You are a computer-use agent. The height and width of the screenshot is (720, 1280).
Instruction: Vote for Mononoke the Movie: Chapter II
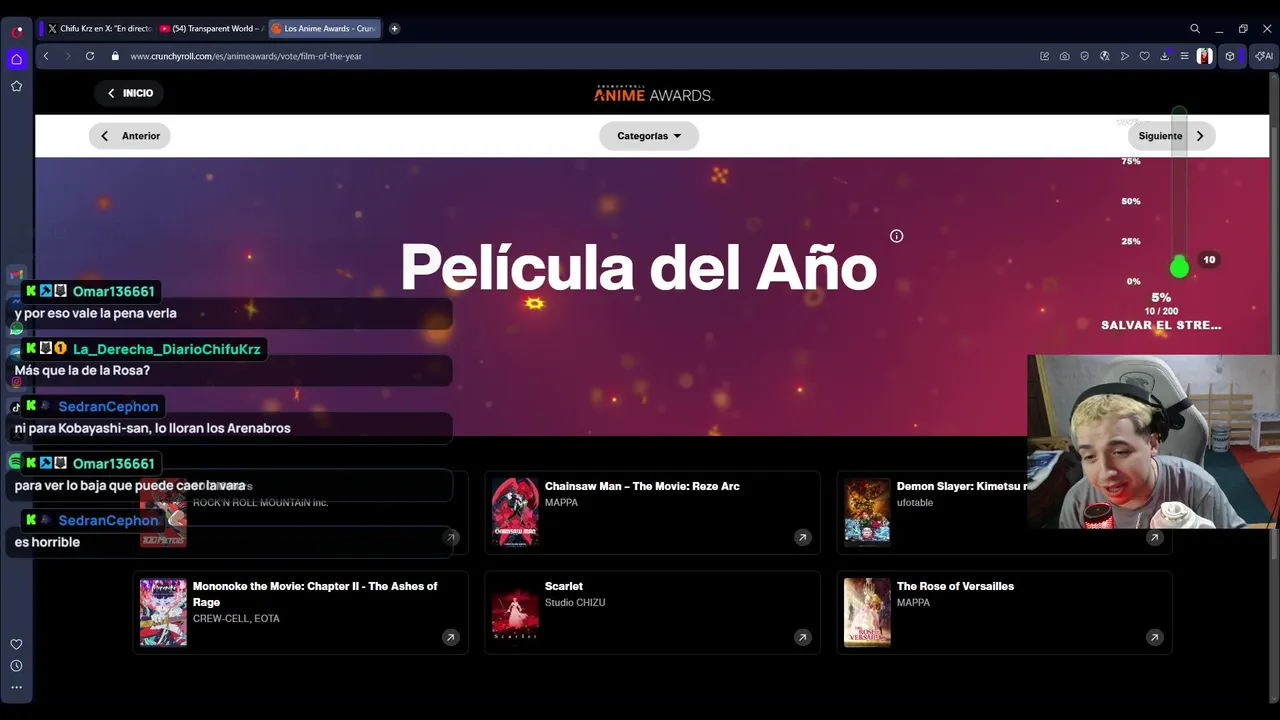point(300,612)
